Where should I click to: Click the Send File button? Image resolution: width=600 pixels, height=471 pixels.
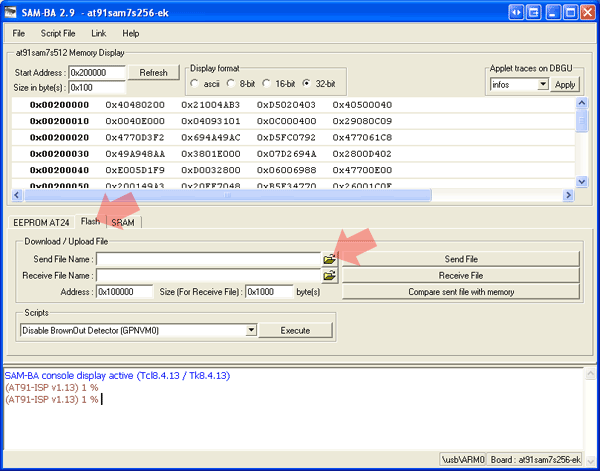coord(461,259)
